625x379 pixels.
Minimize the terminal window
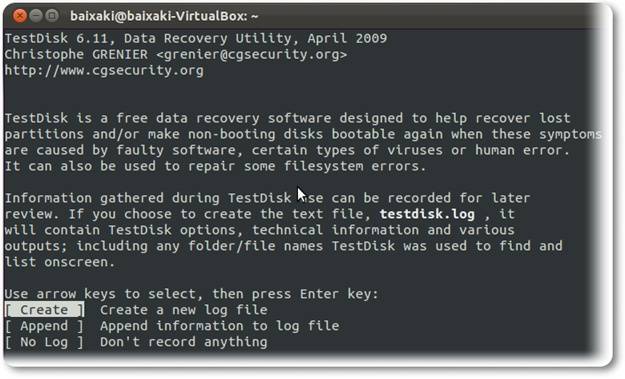(36, 16)
